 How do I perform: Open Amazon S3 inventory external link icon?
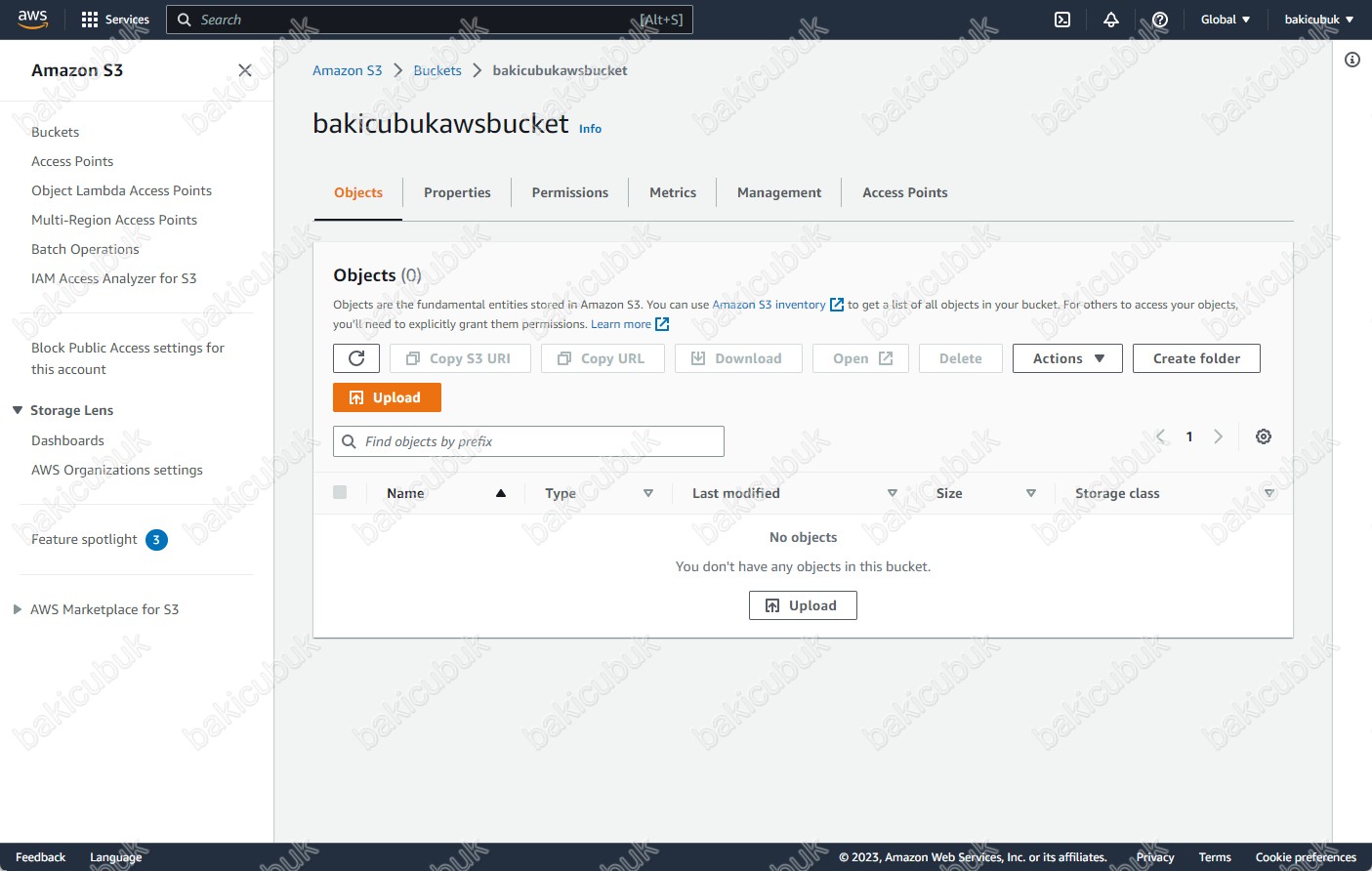click(837, 305)
